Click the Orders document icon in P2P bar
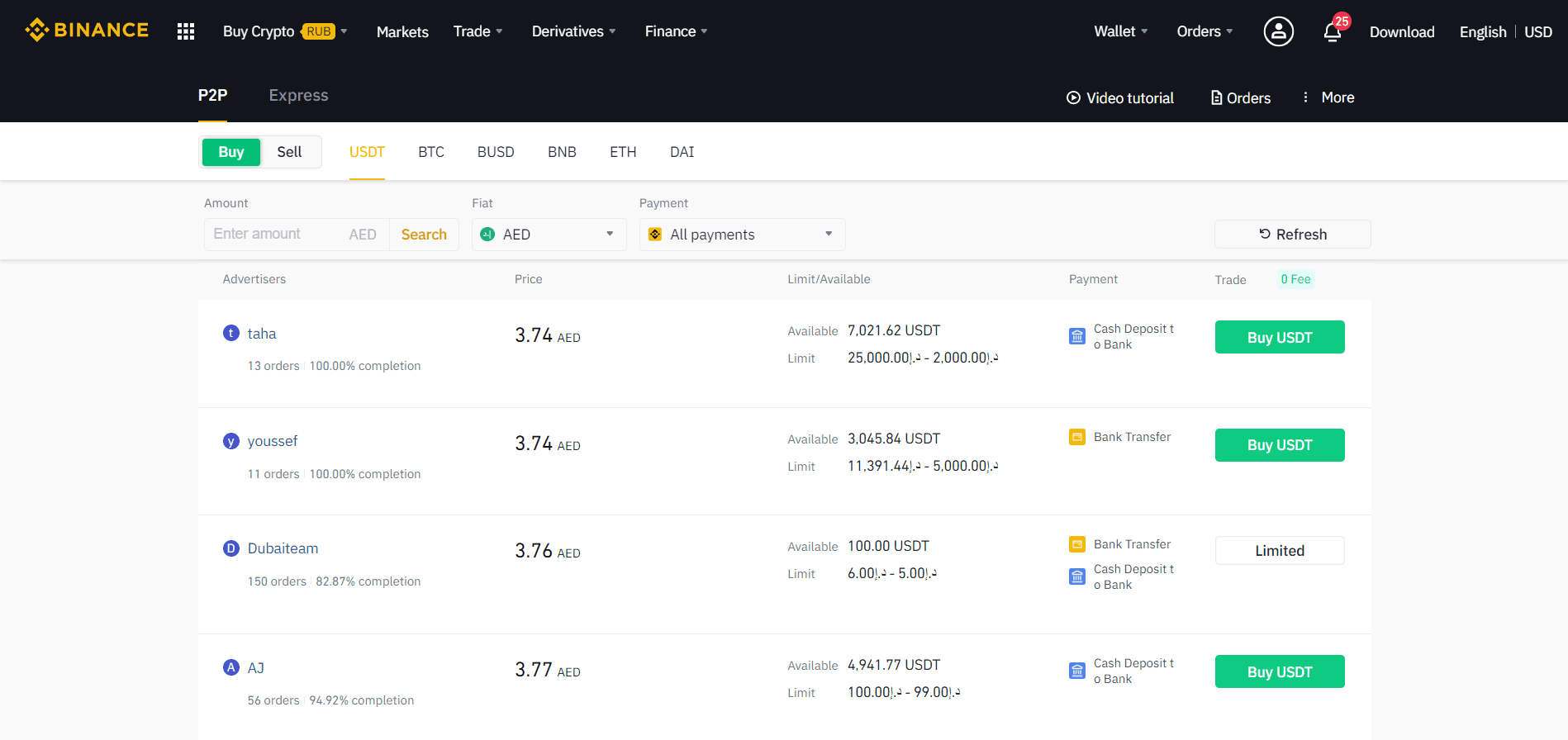Screen dimensions: 1568x740 [x=1216, y=97]
